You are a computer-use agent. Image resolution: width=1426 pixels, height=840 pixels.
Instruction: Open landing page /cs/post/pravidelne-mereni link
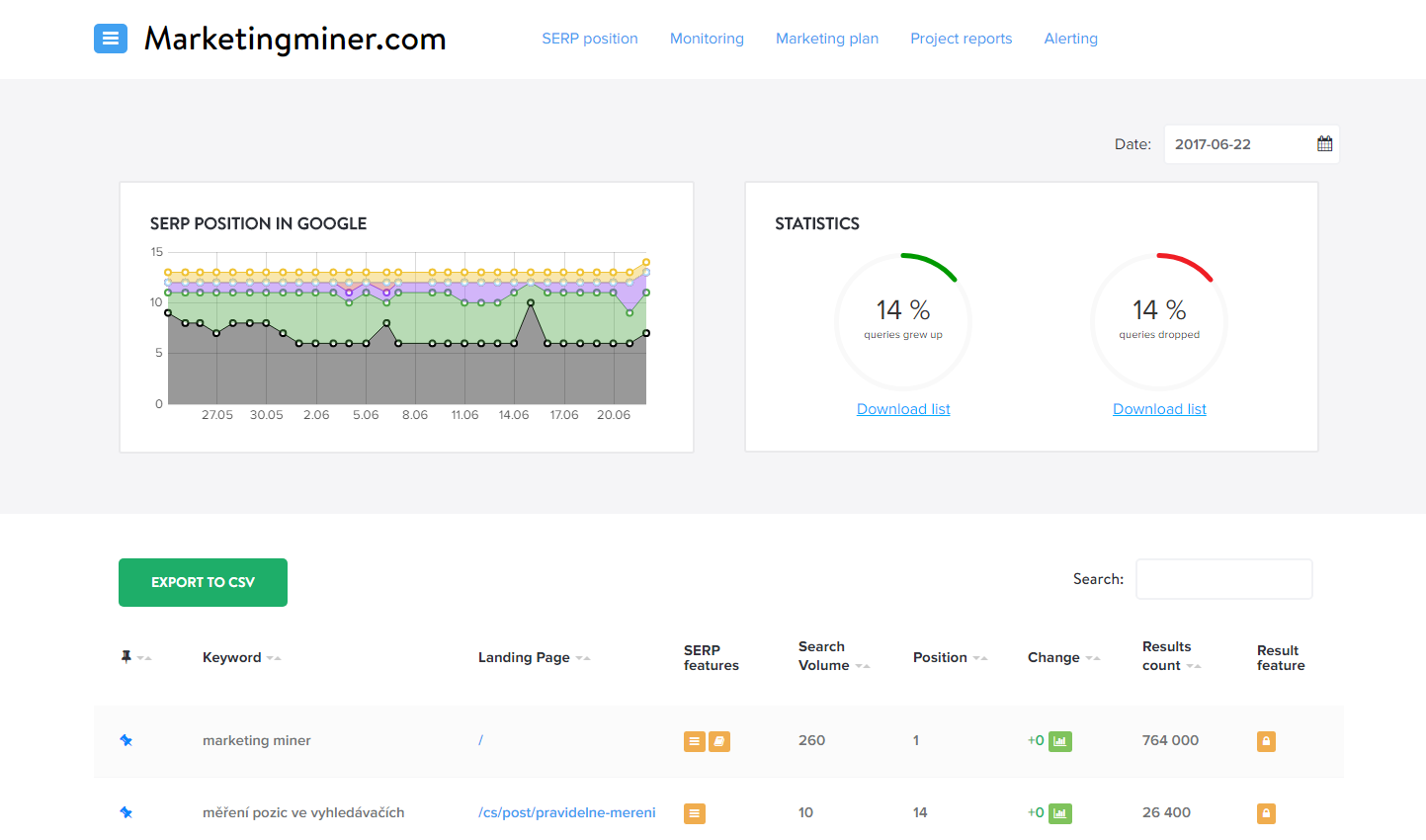[x=567, y=812]
